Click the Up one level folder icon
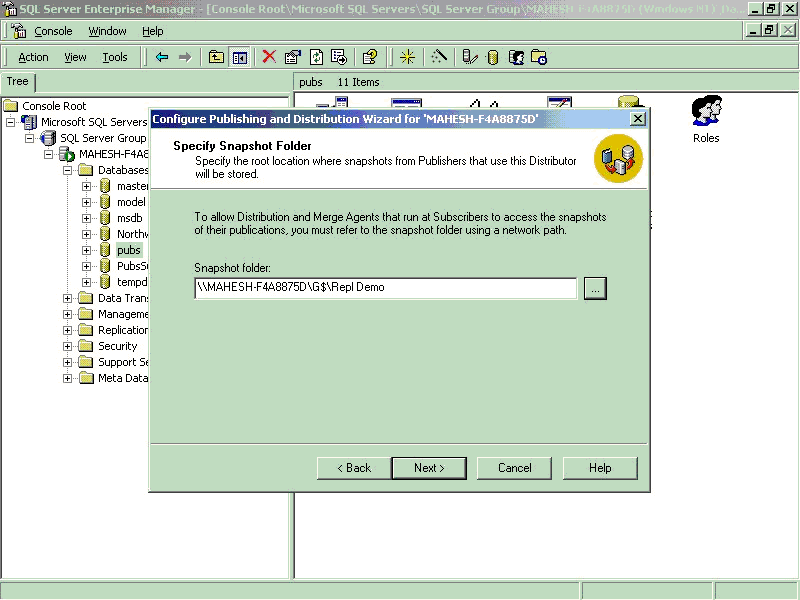800x600 pixels. pos(216,57)
